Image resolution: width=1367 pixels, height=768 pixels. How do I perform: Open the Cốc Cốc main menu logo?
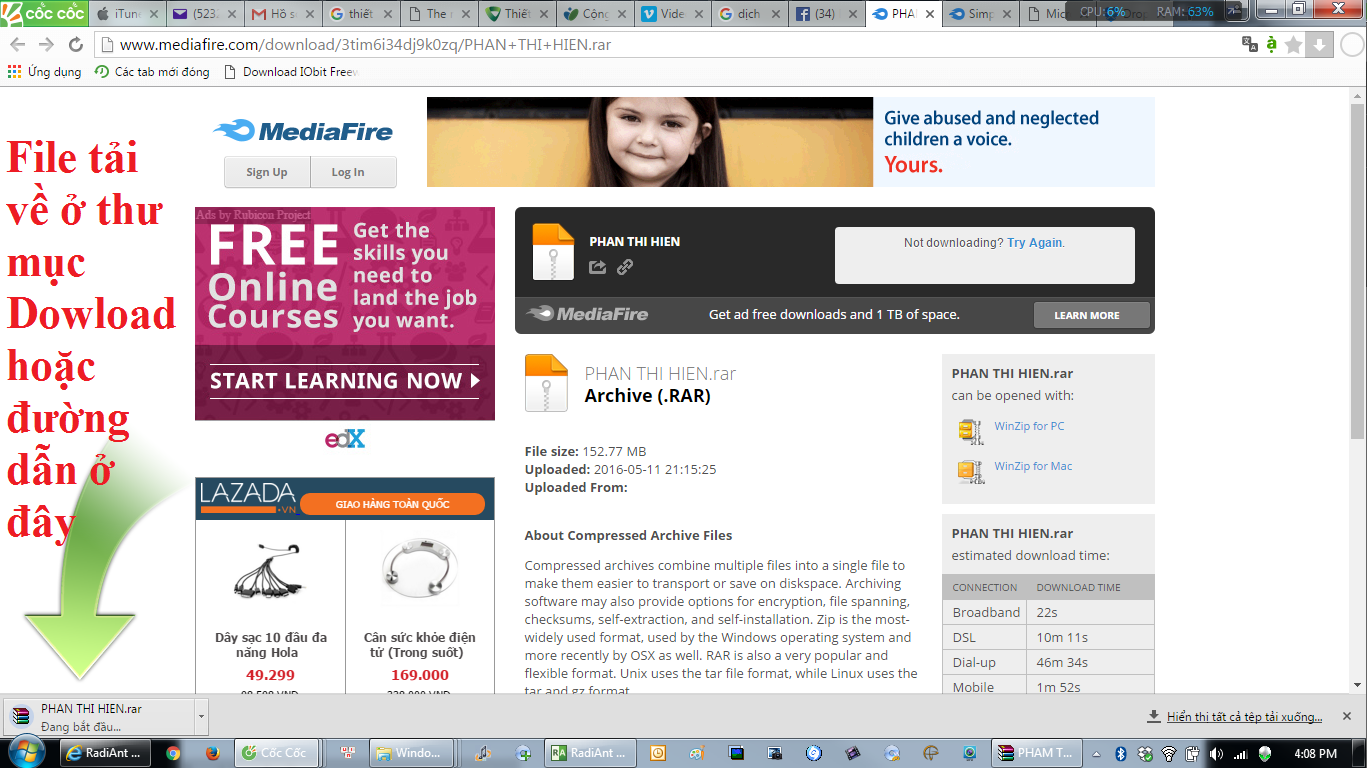pos(44,14)
